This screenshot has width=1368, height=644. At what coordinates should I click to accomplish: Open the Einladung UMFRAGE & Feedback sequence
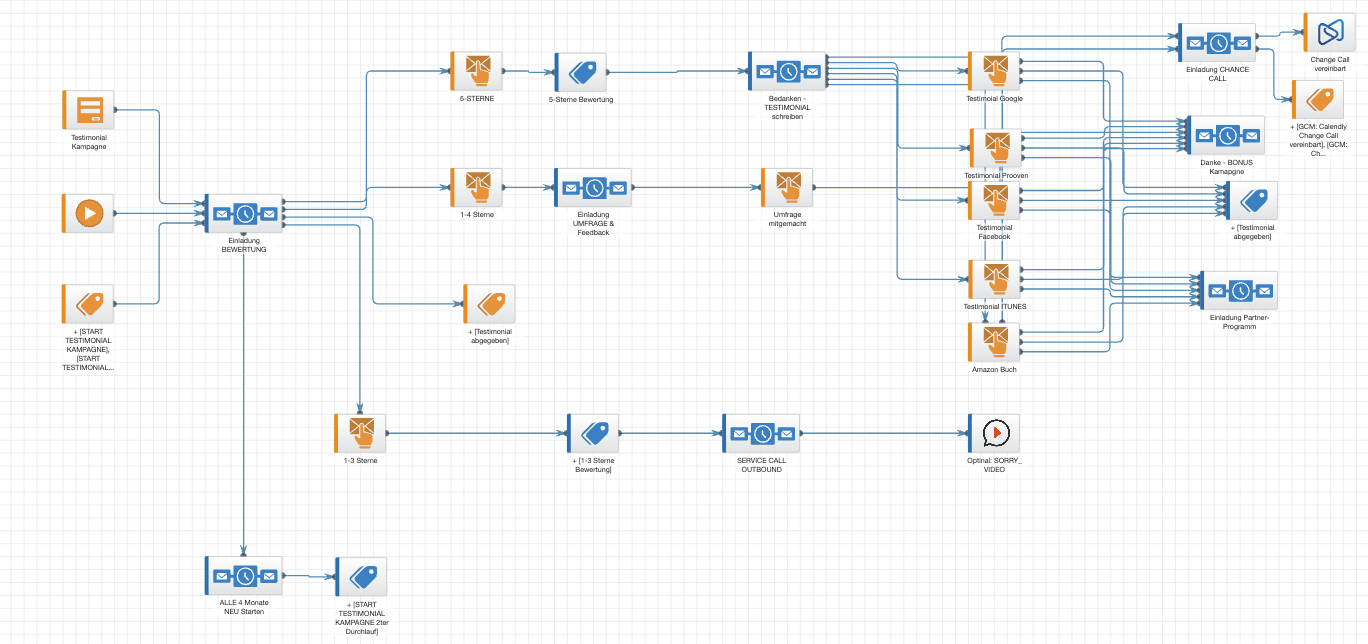pos(593,187)
